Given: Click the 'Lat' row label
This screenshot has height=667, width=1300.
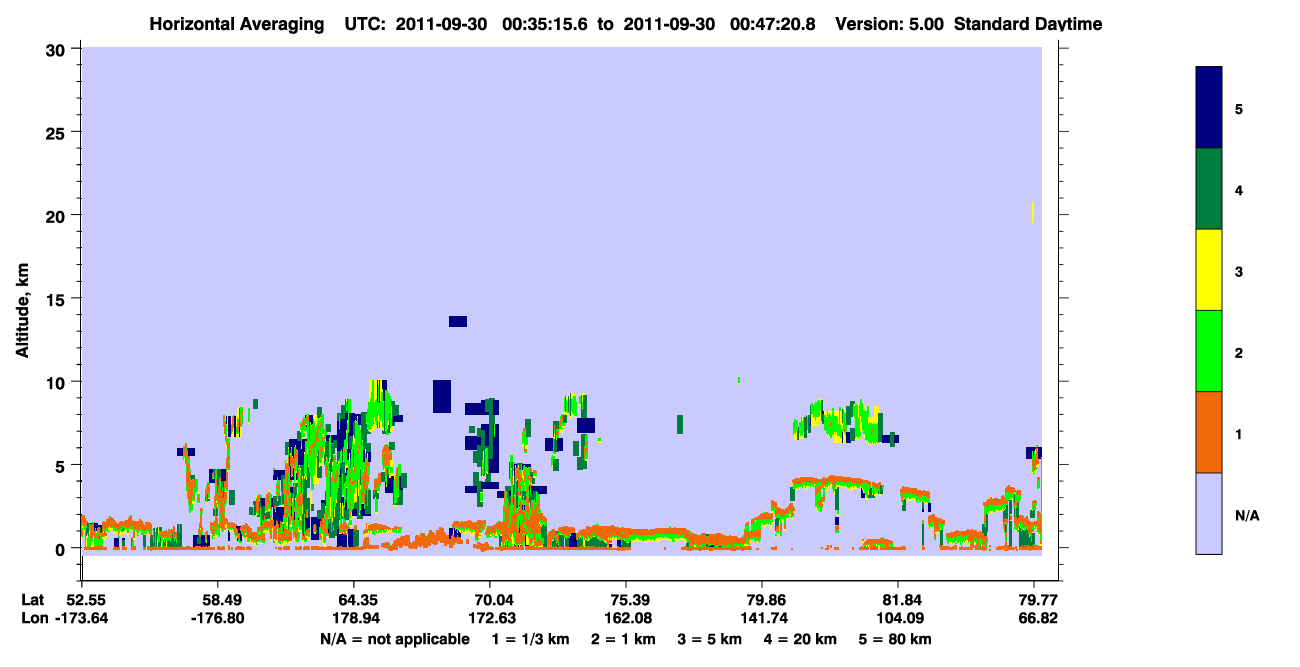Looking at the screenshot, I should [x=33, y=600].
